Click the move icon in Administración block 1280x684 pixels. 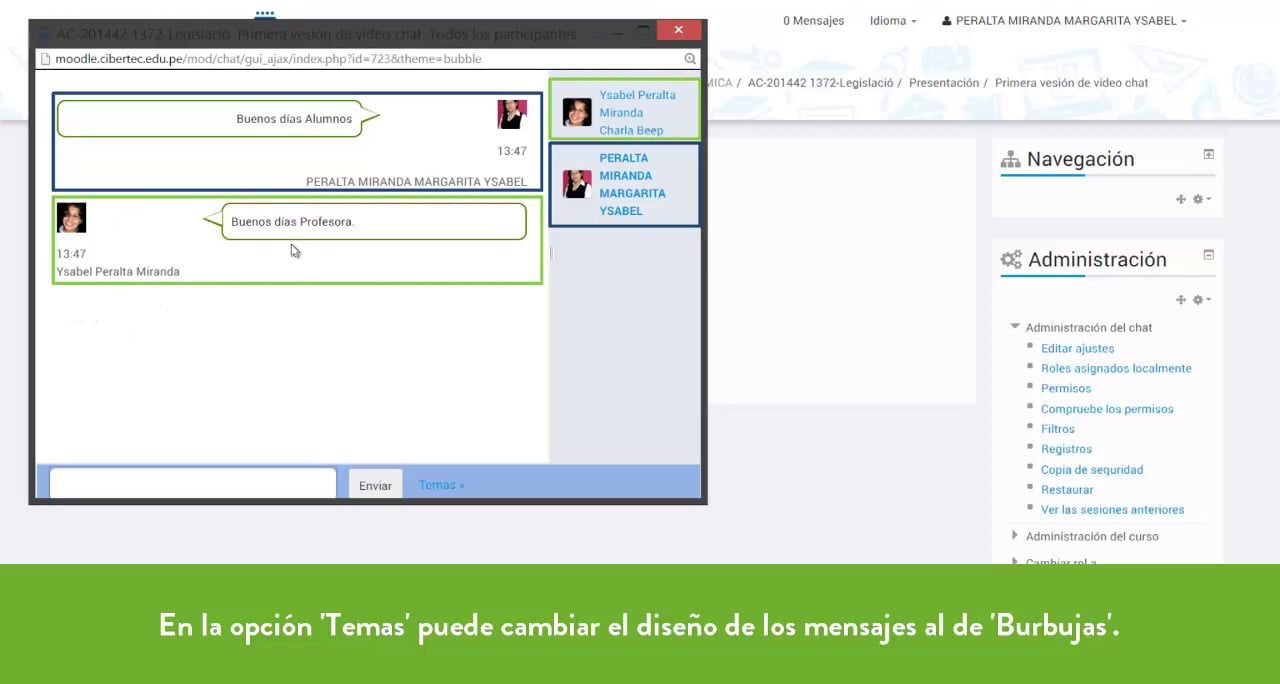coord(1181,300)
